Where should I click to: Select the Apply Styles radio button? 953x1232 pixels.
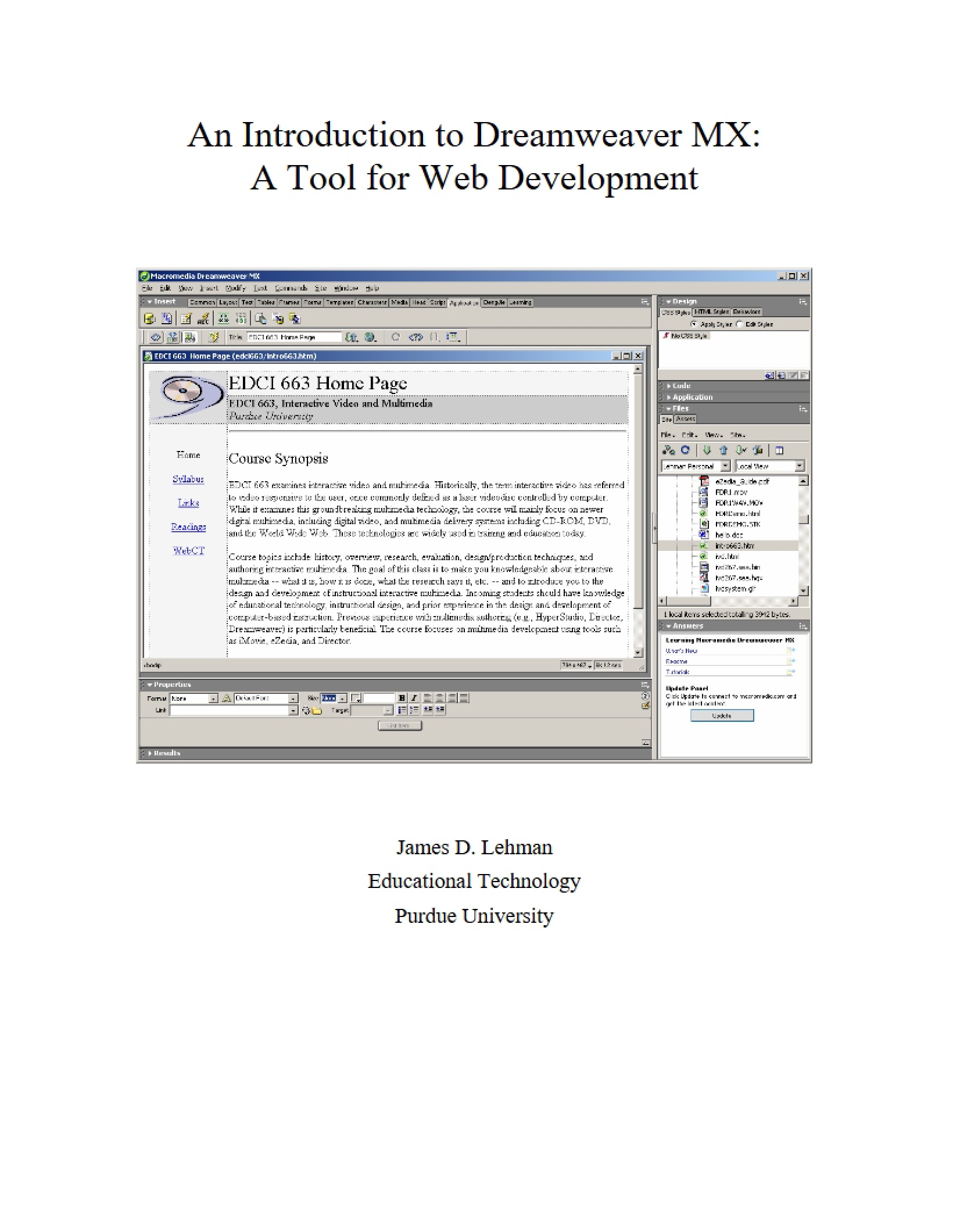coord(694,324)
